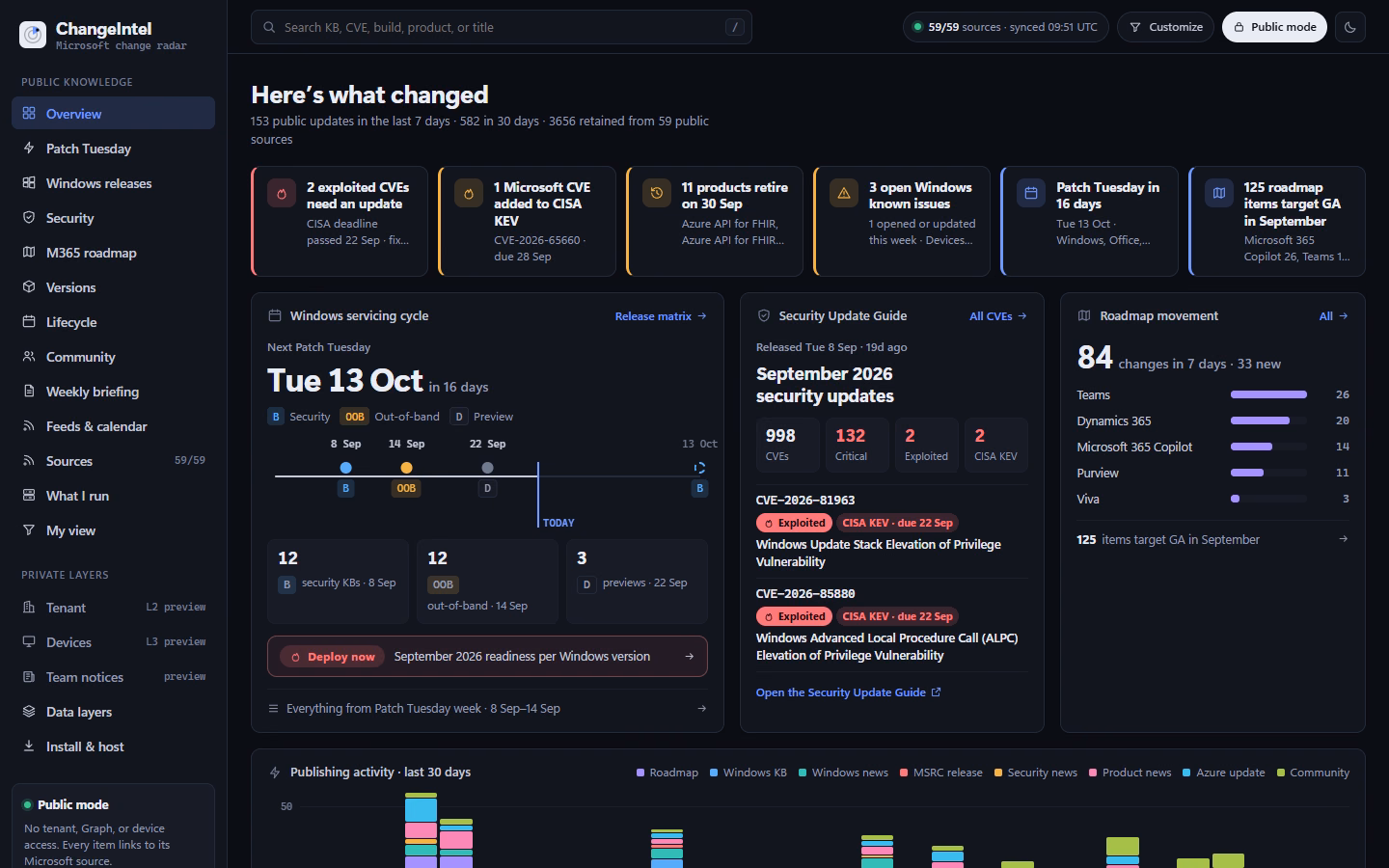Click the Tenant building icon

[x=29, y=608]
